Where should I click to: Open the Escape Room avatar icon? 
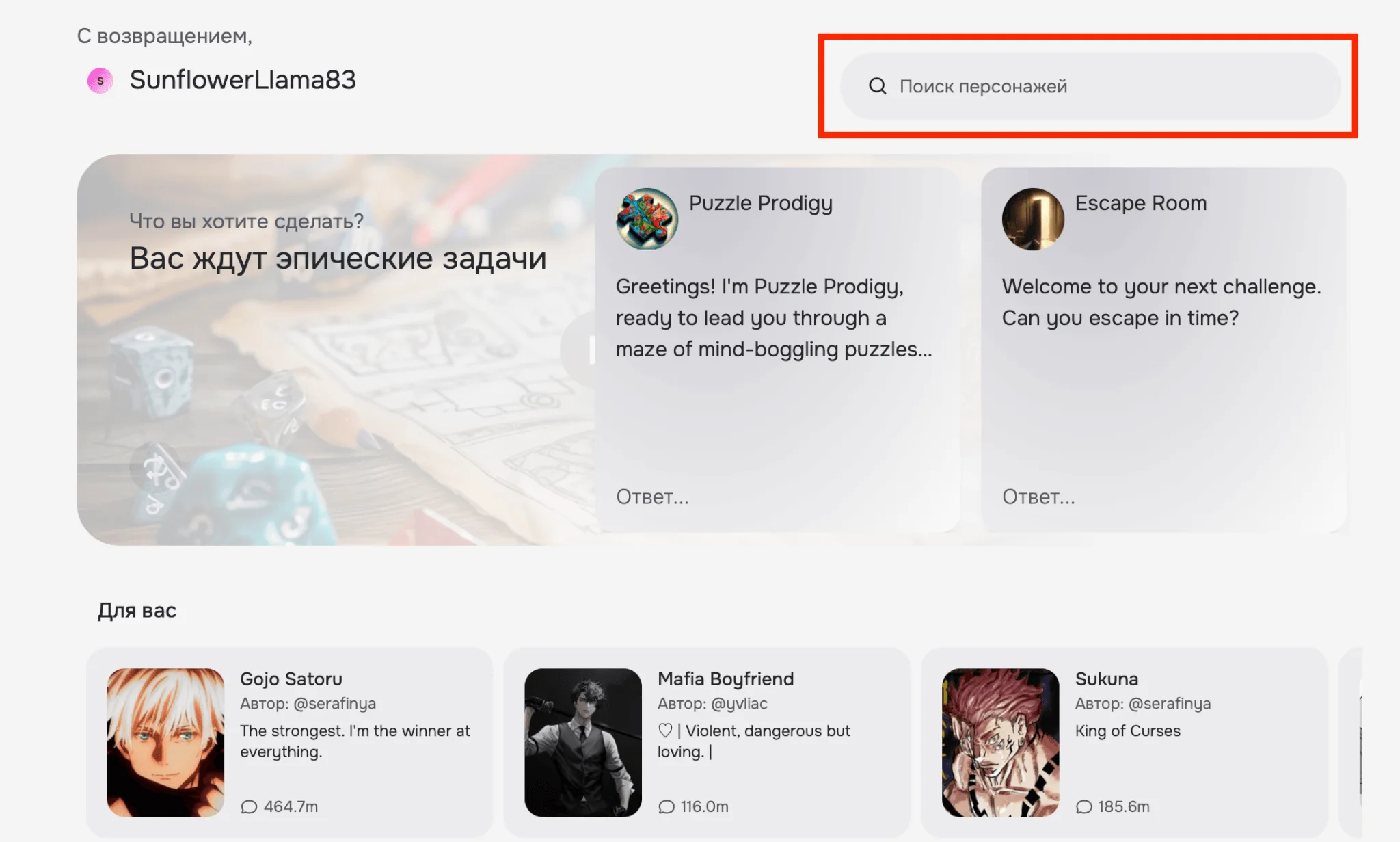(x=1033, y=219)
